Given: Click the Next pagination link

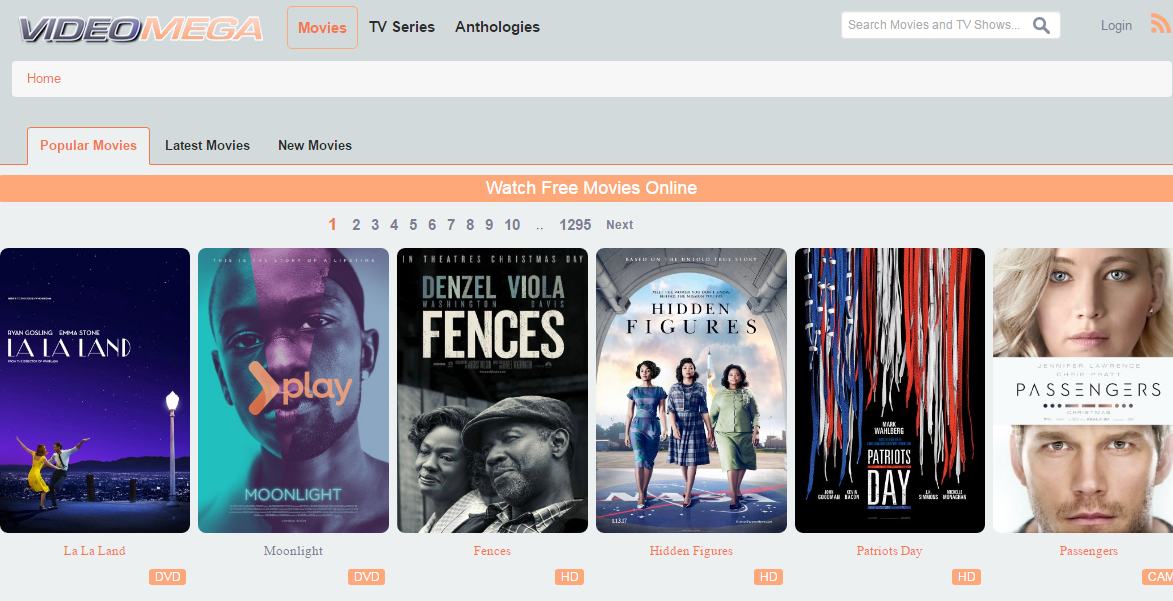Looking at the screenshot, I should 619,225.
